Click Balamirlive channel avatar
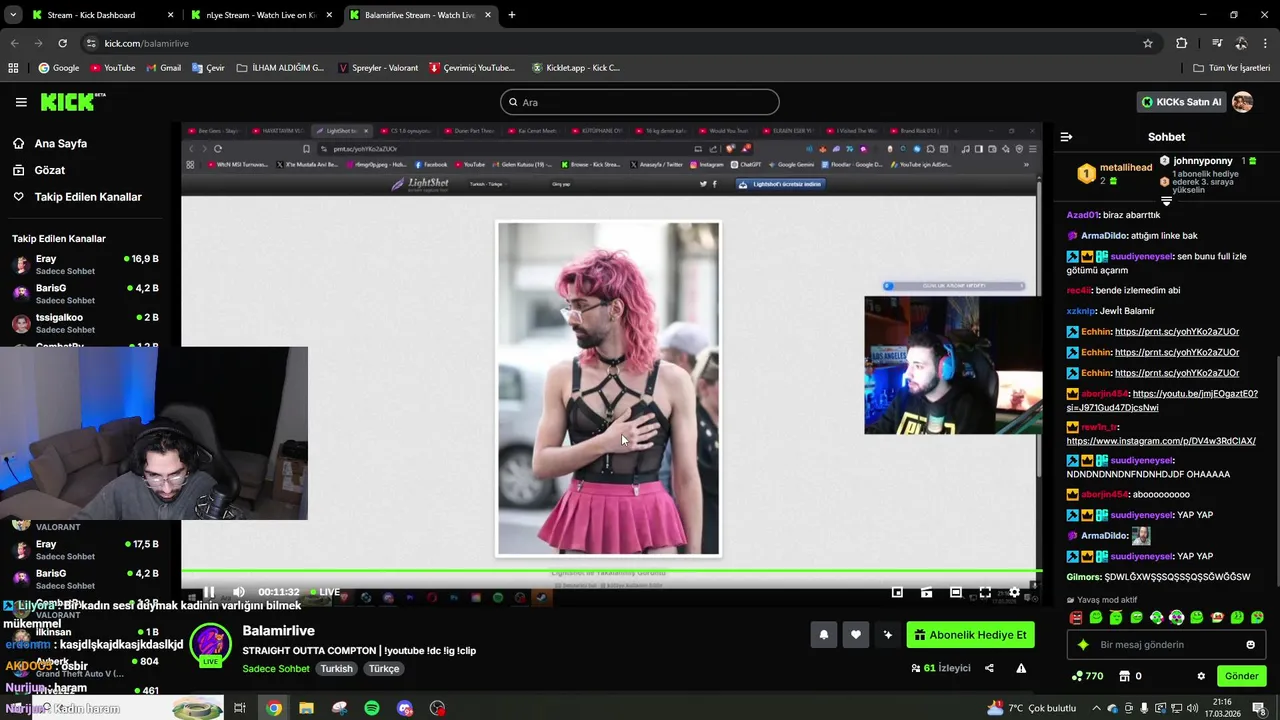The image size is (1280, 720). click(x=210, y=644)
